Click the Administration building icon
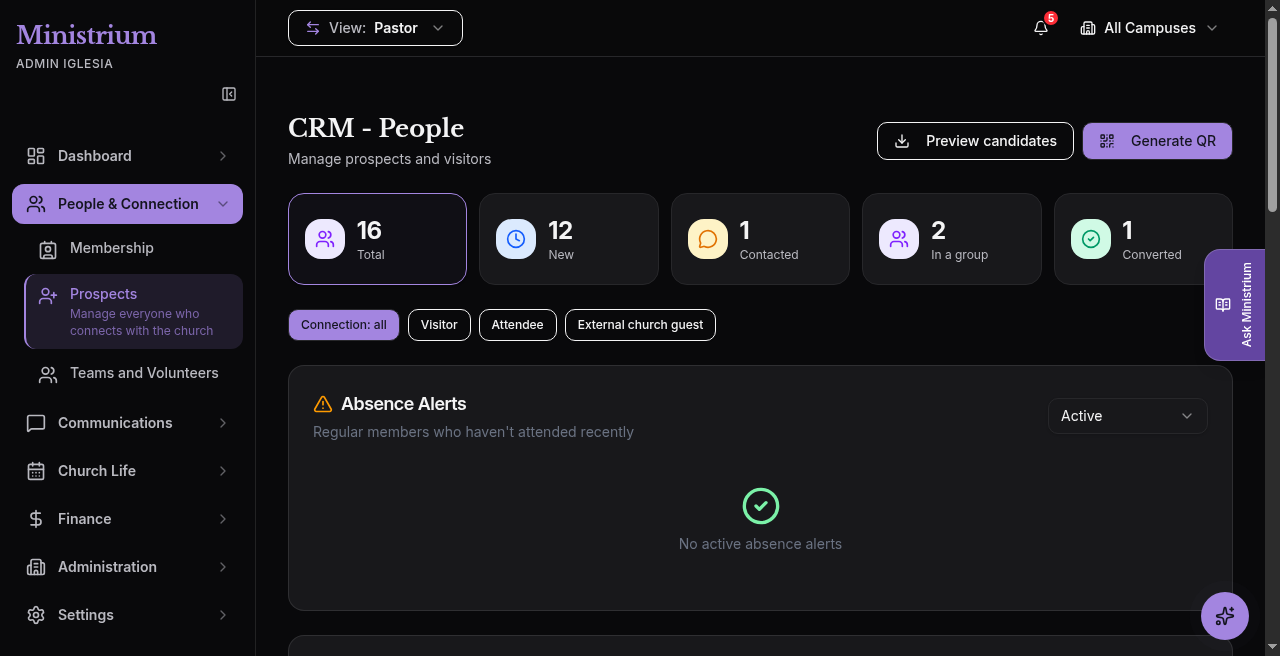This screenshot has width=1280, height=656. click(x=36, y=567)
